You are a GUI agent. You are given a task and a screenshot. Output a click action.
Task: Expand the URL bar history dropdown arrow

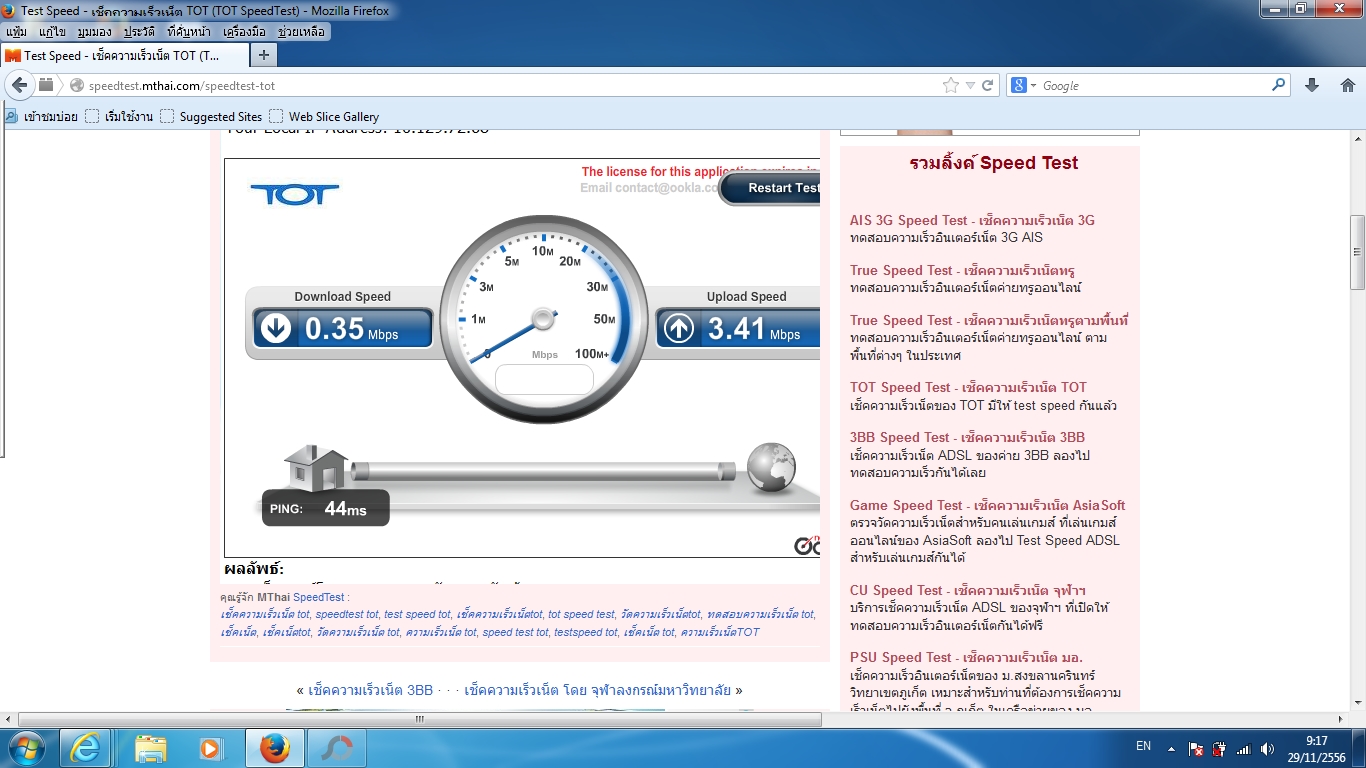[970, 86]
